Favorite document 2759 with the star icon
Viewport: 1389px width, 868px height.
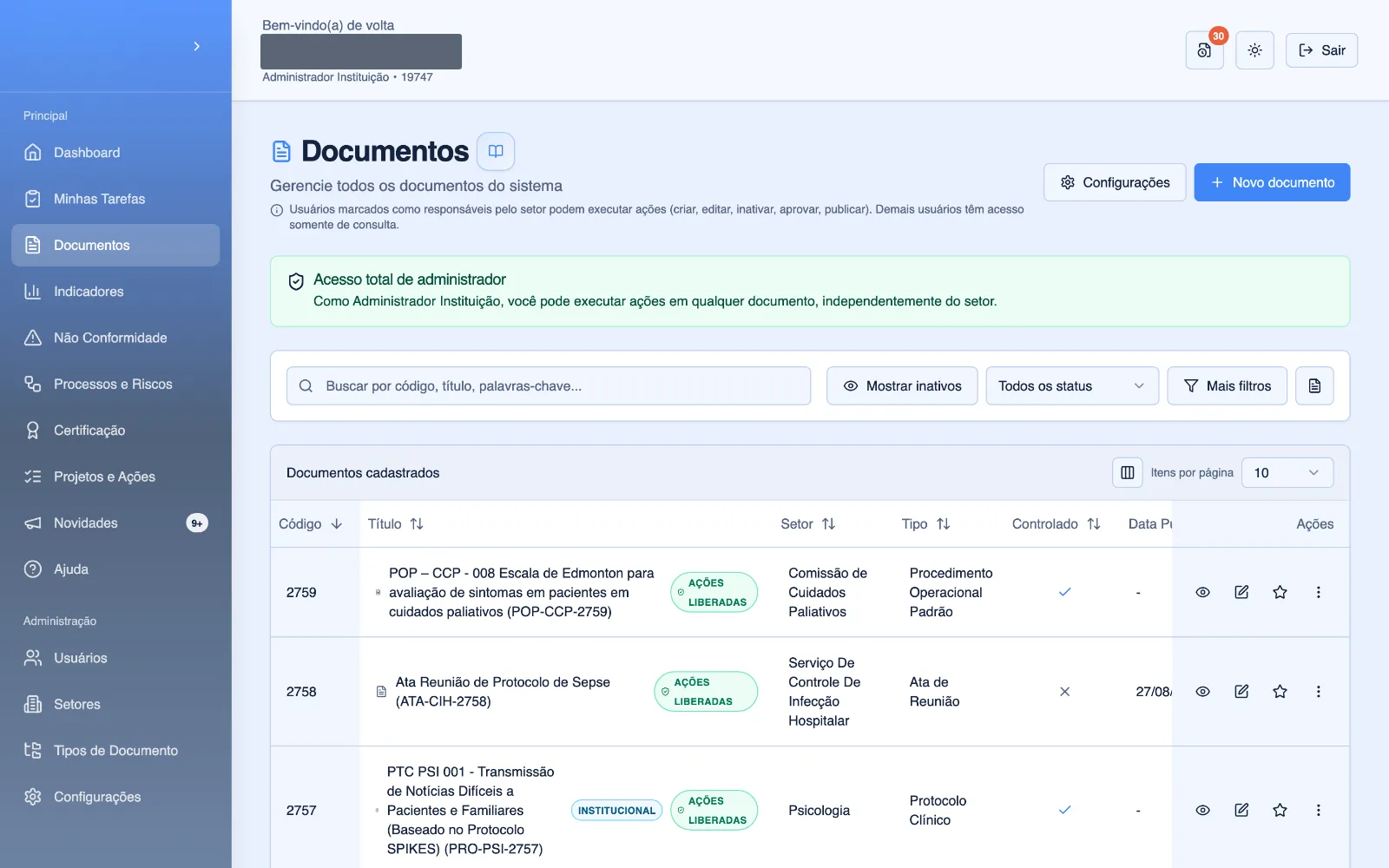click(1280, 592)
